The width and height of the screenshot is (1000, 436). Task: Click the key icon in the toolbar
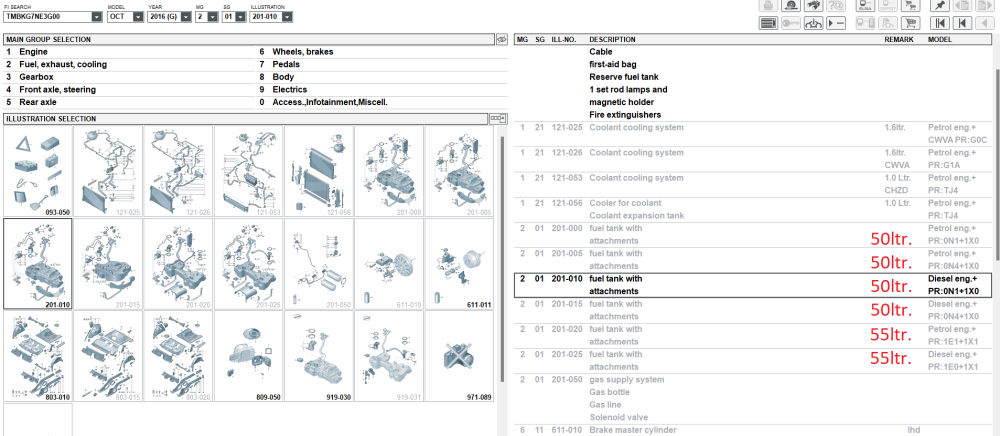pos(791,23)
